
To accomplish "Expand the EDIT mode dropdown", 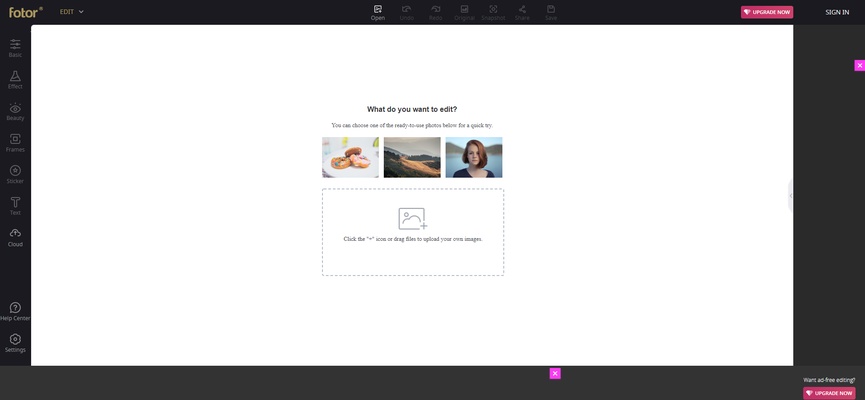I will click(x=72, y=12).
